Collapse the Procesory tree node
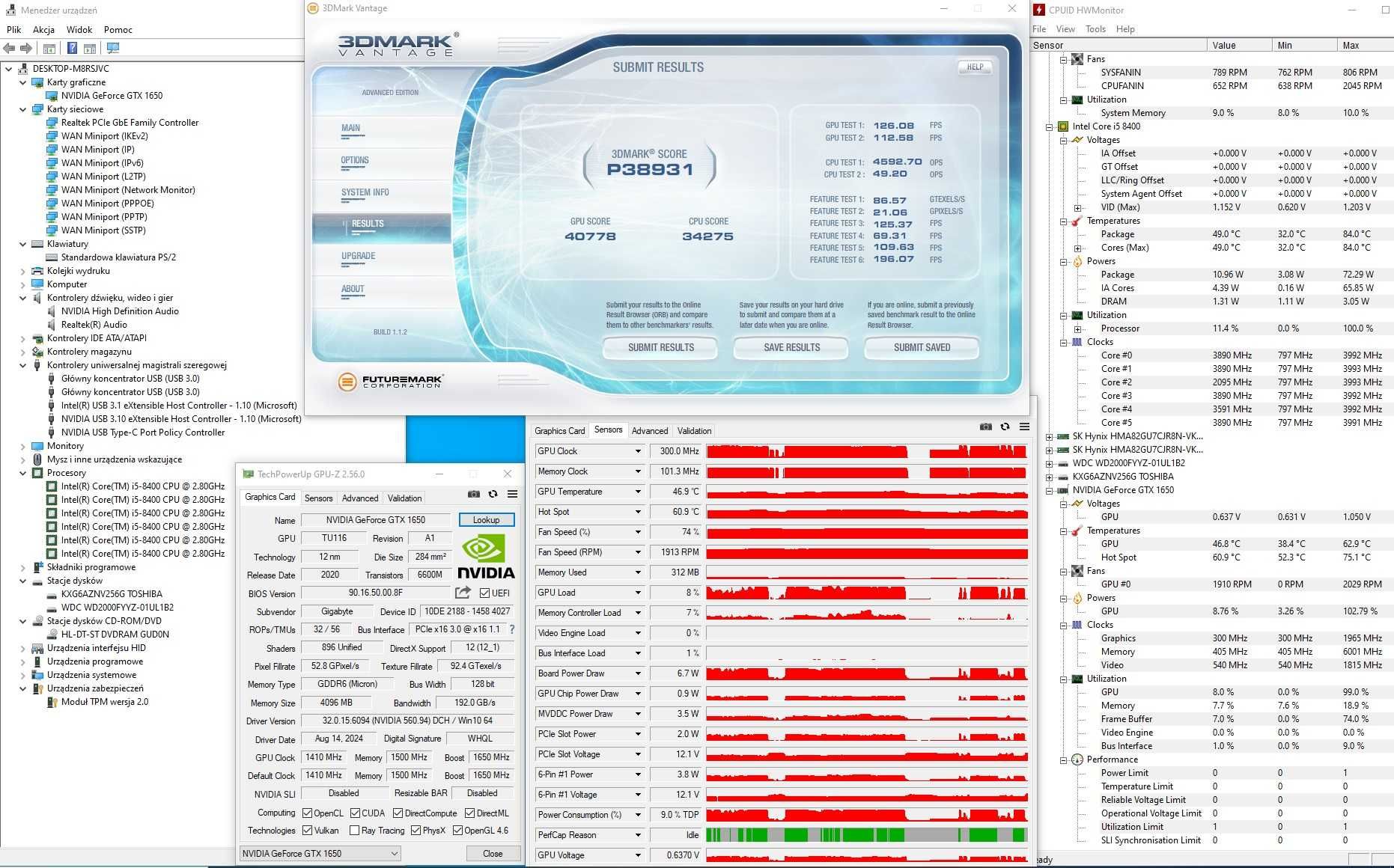1394x868 pixels. click(23, 473)
